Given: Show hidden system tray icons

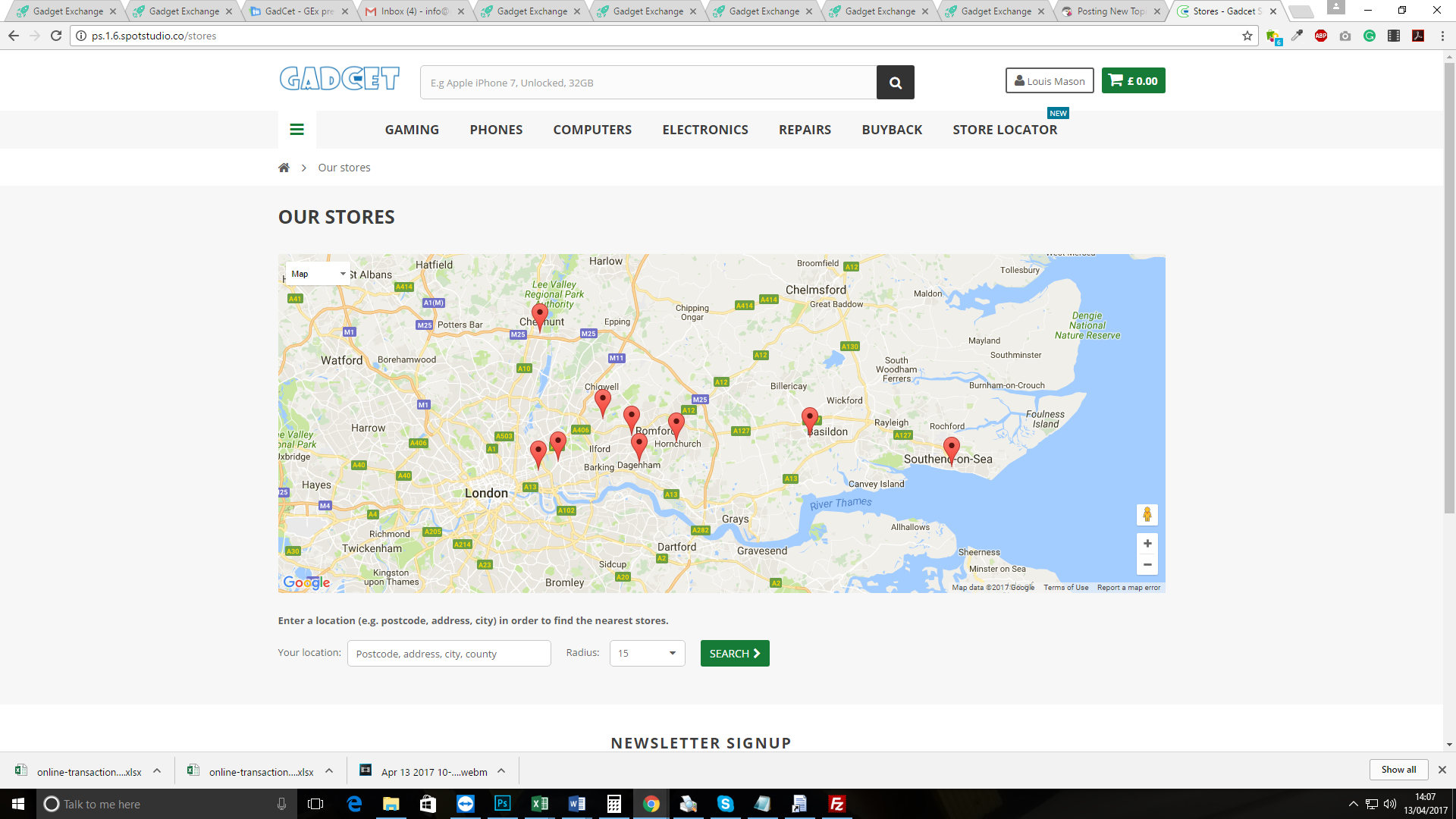Looking at the screenshot, I should pyautogui.click(x=1353, y=804).
